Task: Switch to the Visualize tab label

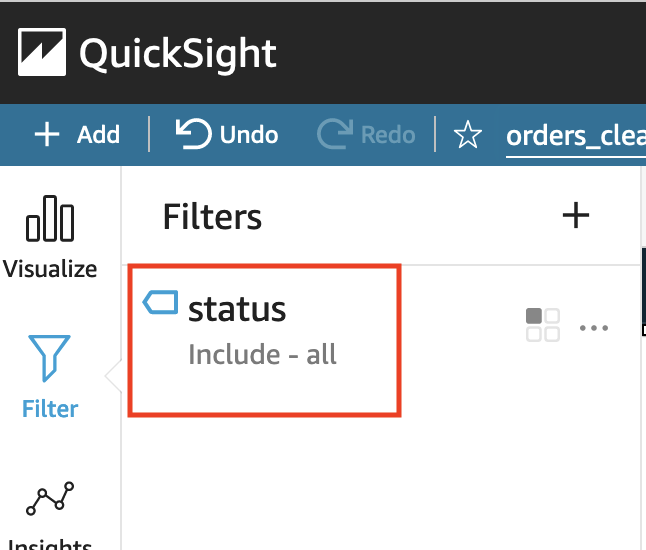Action: pyautogui.click(x=50, y=269)
